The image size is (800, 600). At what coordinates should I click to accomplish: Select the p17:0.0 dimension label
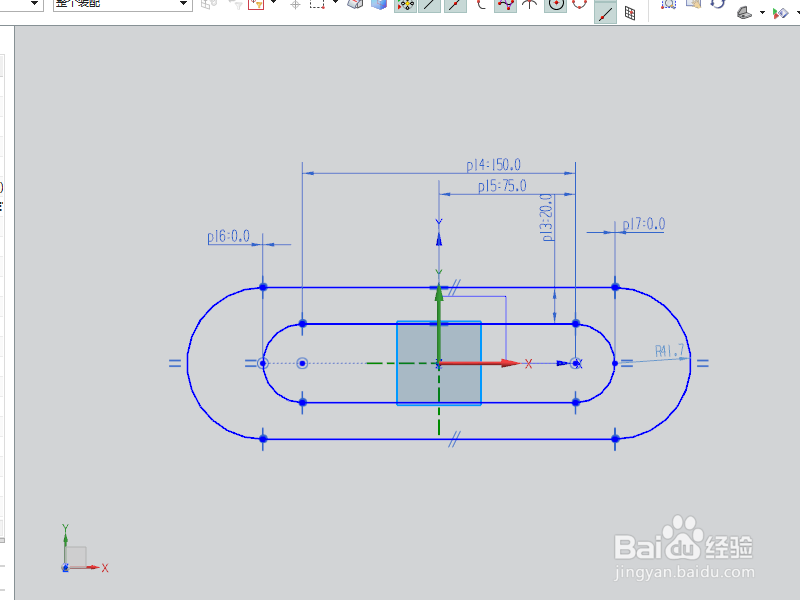[x=644, y=224]
